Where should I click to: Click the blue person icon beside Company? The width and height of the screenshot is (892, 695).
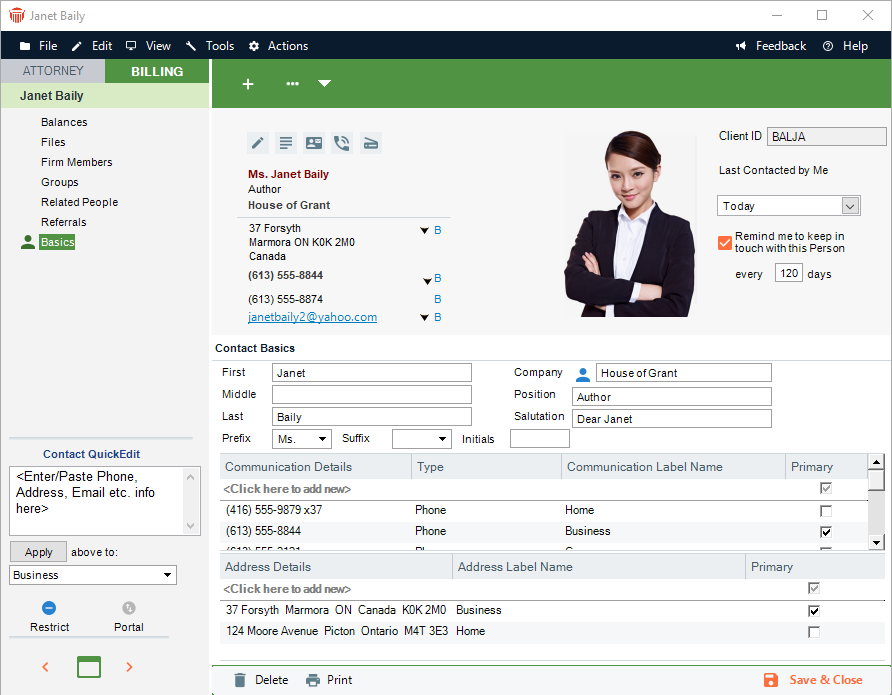point(583,374)
